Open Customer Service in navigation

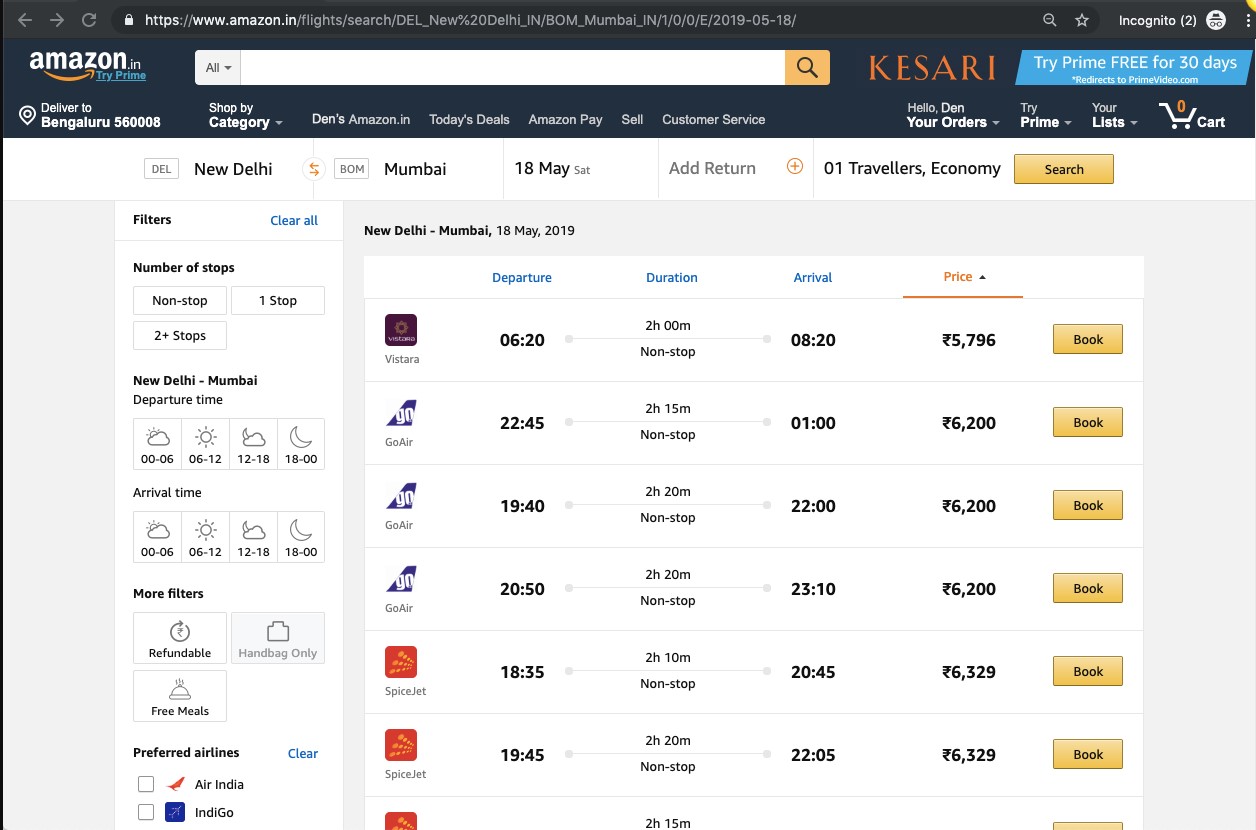tap(713, 119)
